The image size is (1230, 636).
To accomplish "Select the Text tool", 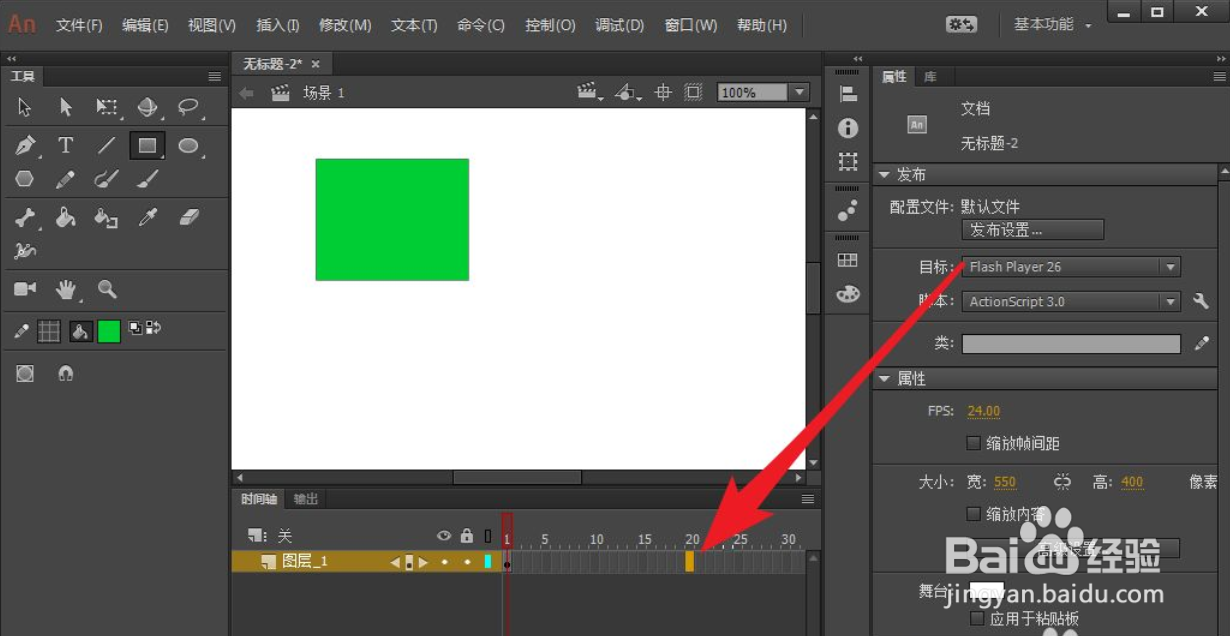I will [65, 145].
